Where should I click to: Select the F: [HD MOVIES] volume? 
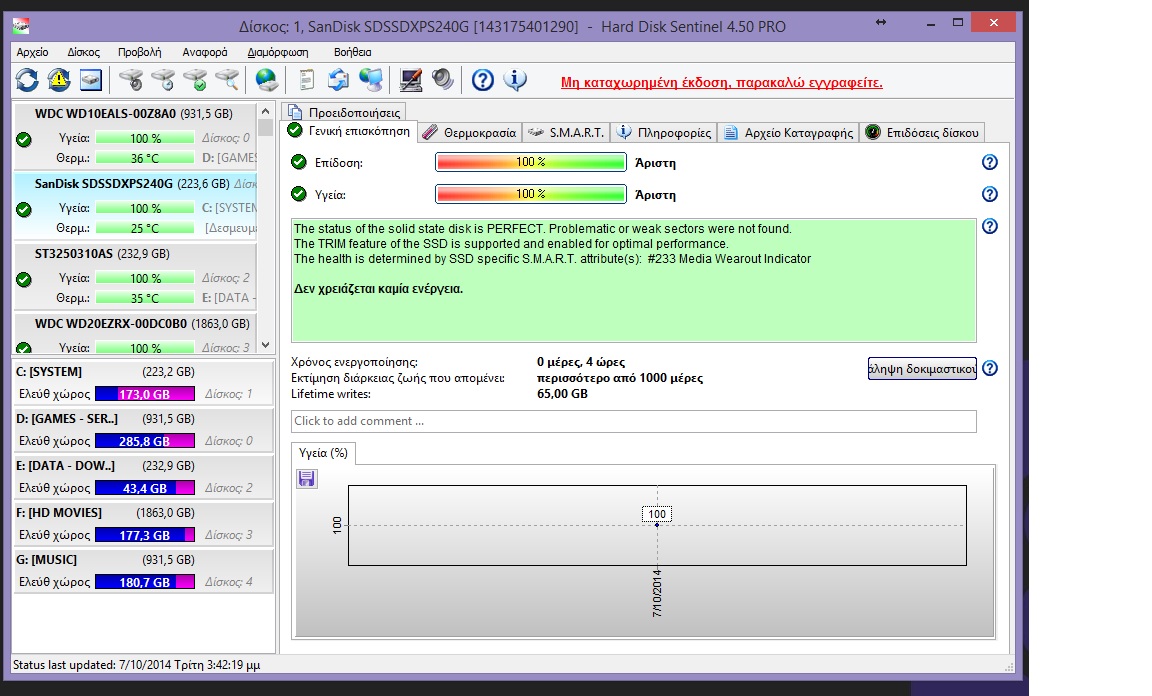click(x=143, y=524)
